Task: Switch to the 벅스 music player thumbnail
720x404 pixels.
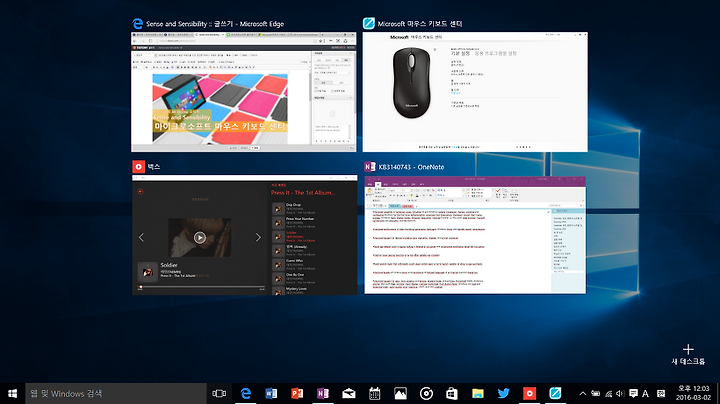Action: click(244, 235)
